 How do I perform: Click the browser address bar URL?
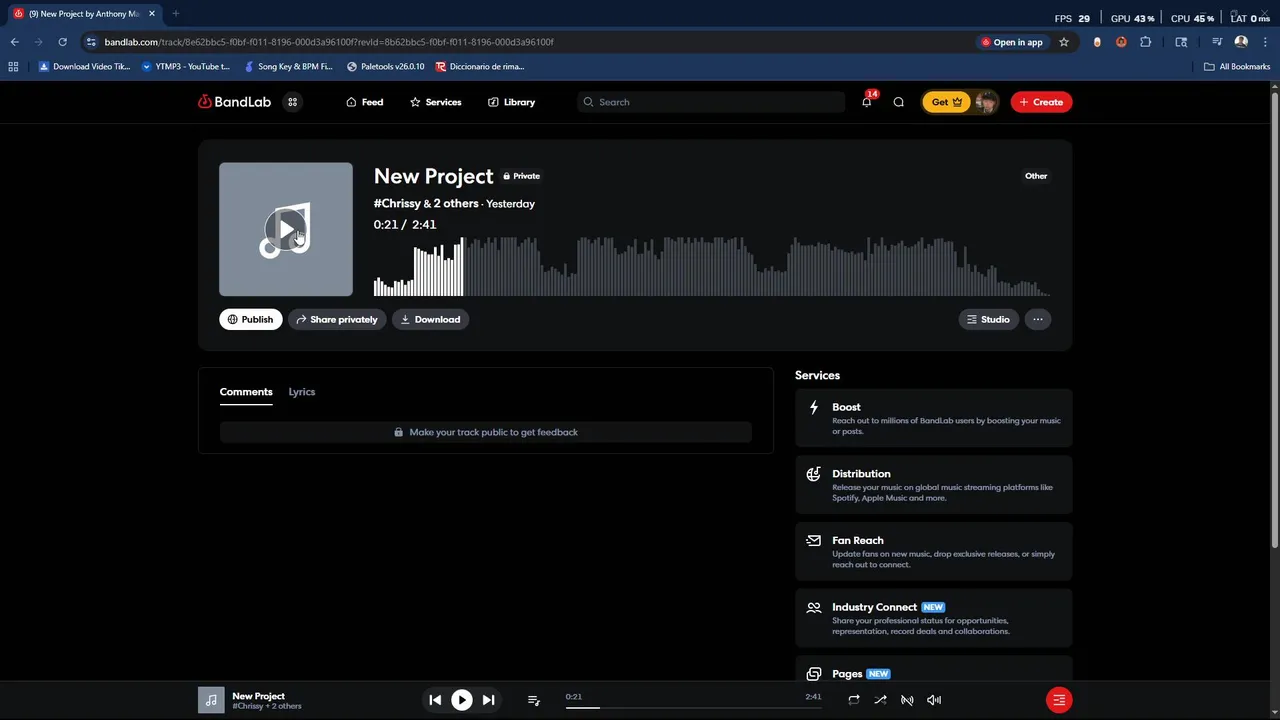pos(329,42)
